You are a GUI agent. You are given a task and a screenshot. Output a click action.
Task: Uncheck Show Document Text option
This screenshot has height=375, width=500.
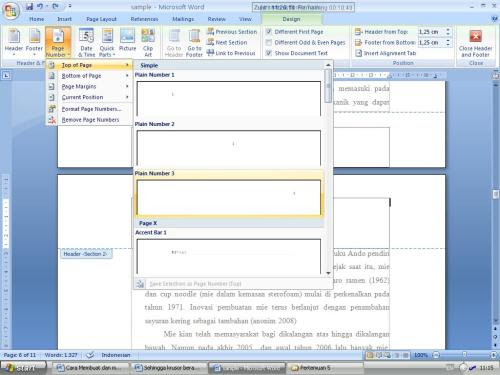tap(269, 53)
